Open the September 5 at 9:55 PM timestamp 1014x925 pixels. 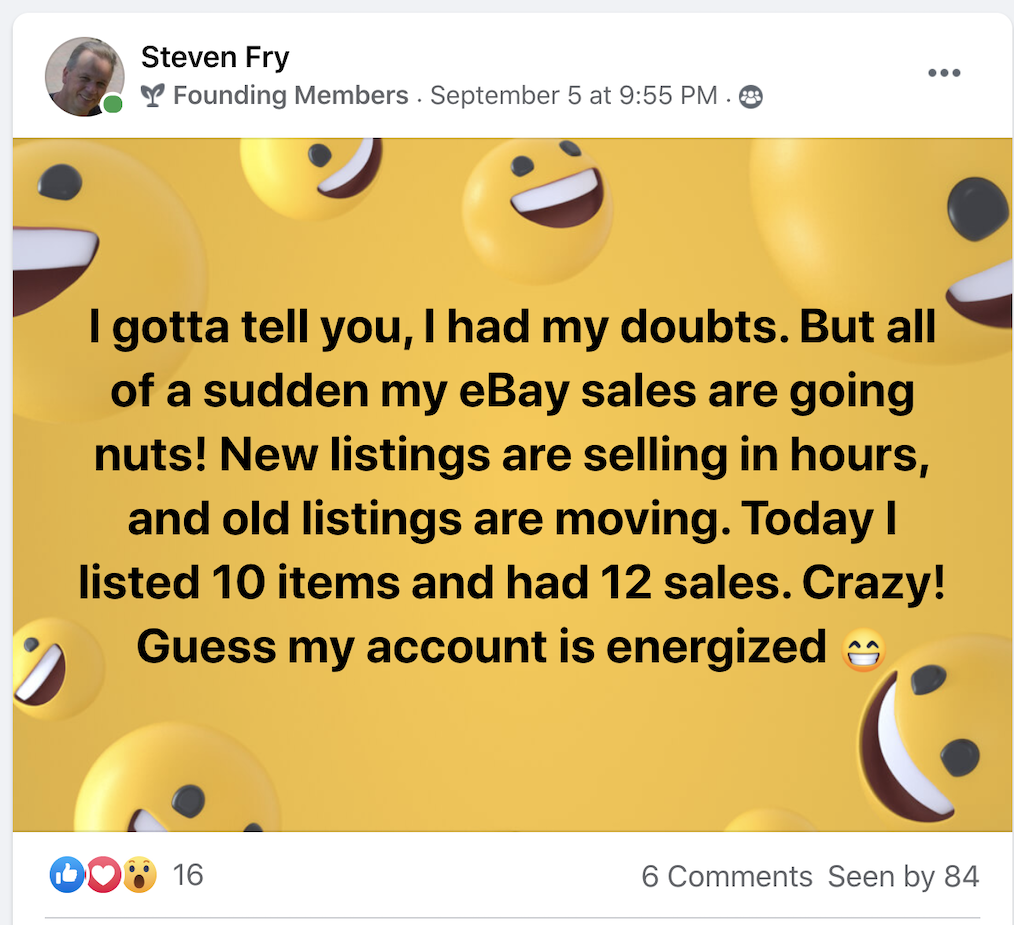574,96
